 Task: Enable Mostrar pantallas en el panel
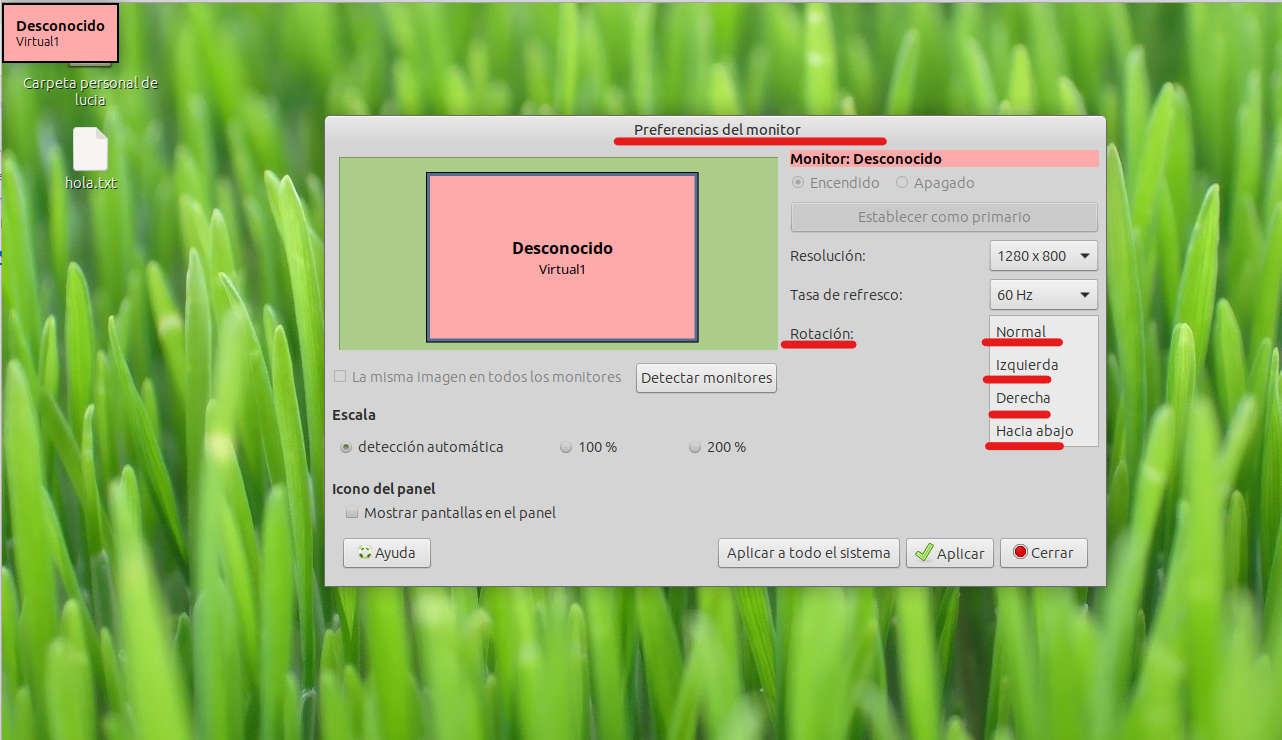pos(352,513)
